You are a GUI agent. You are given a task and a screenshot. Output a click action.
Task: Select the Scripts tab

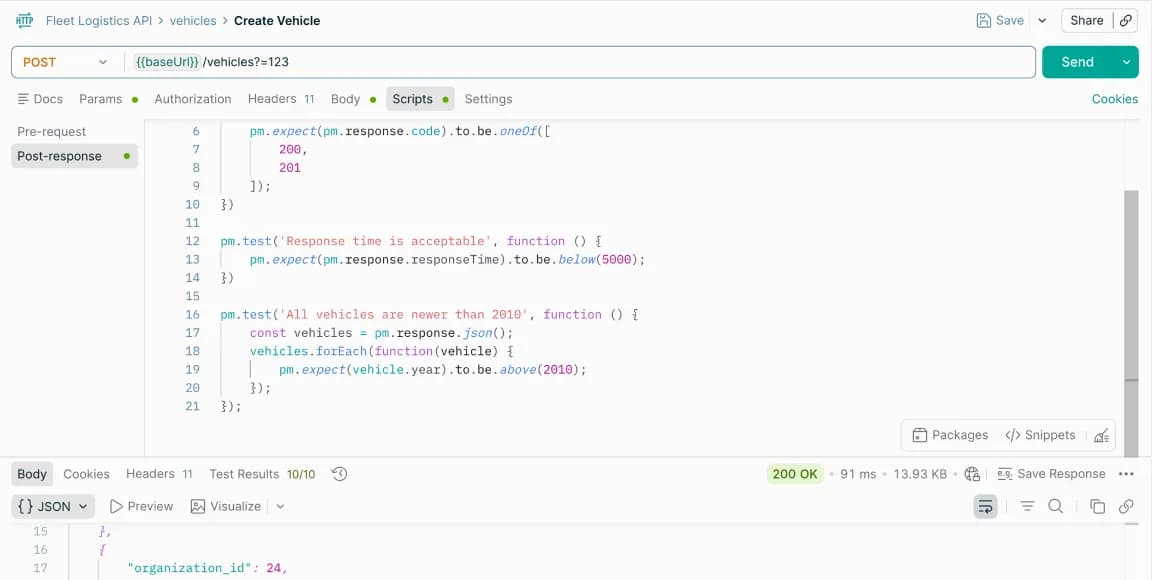(420, 99)
